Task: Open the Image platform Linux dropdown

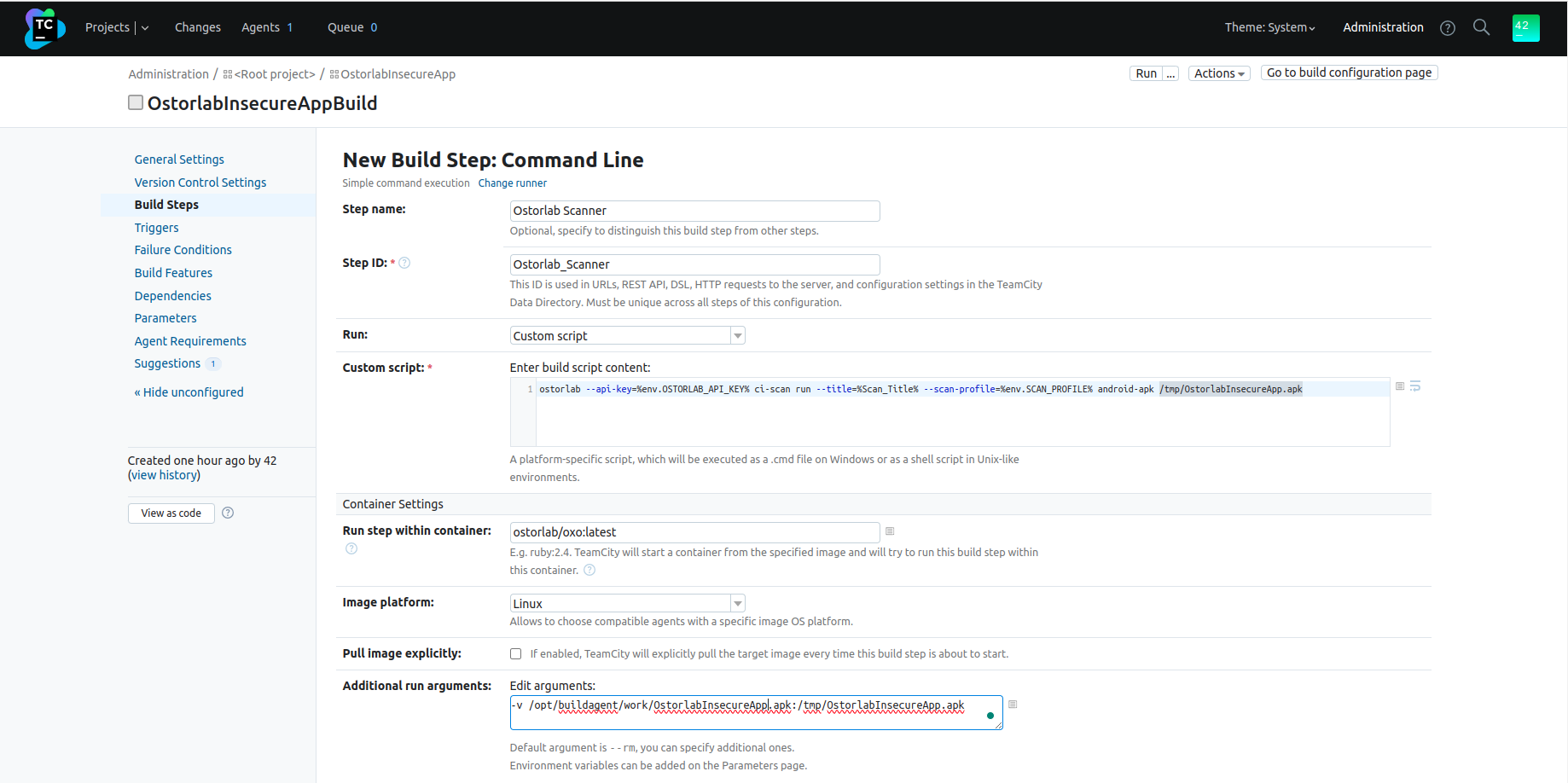Action: (x=627, y=603)
